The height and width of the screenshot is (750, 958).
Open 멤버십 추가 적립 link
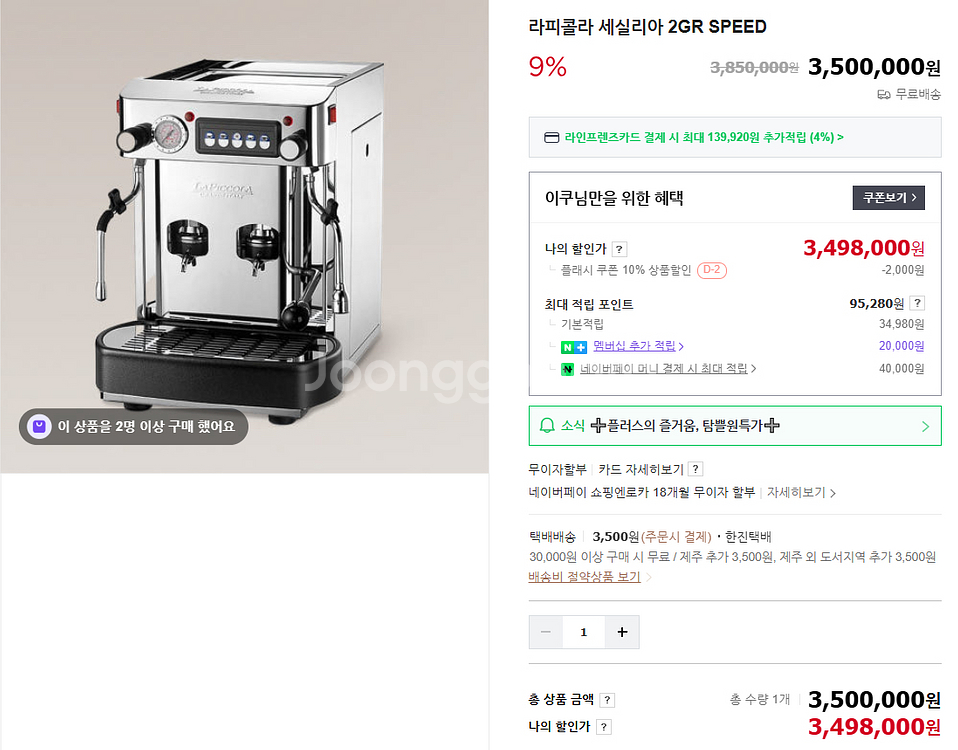[638, 346]
